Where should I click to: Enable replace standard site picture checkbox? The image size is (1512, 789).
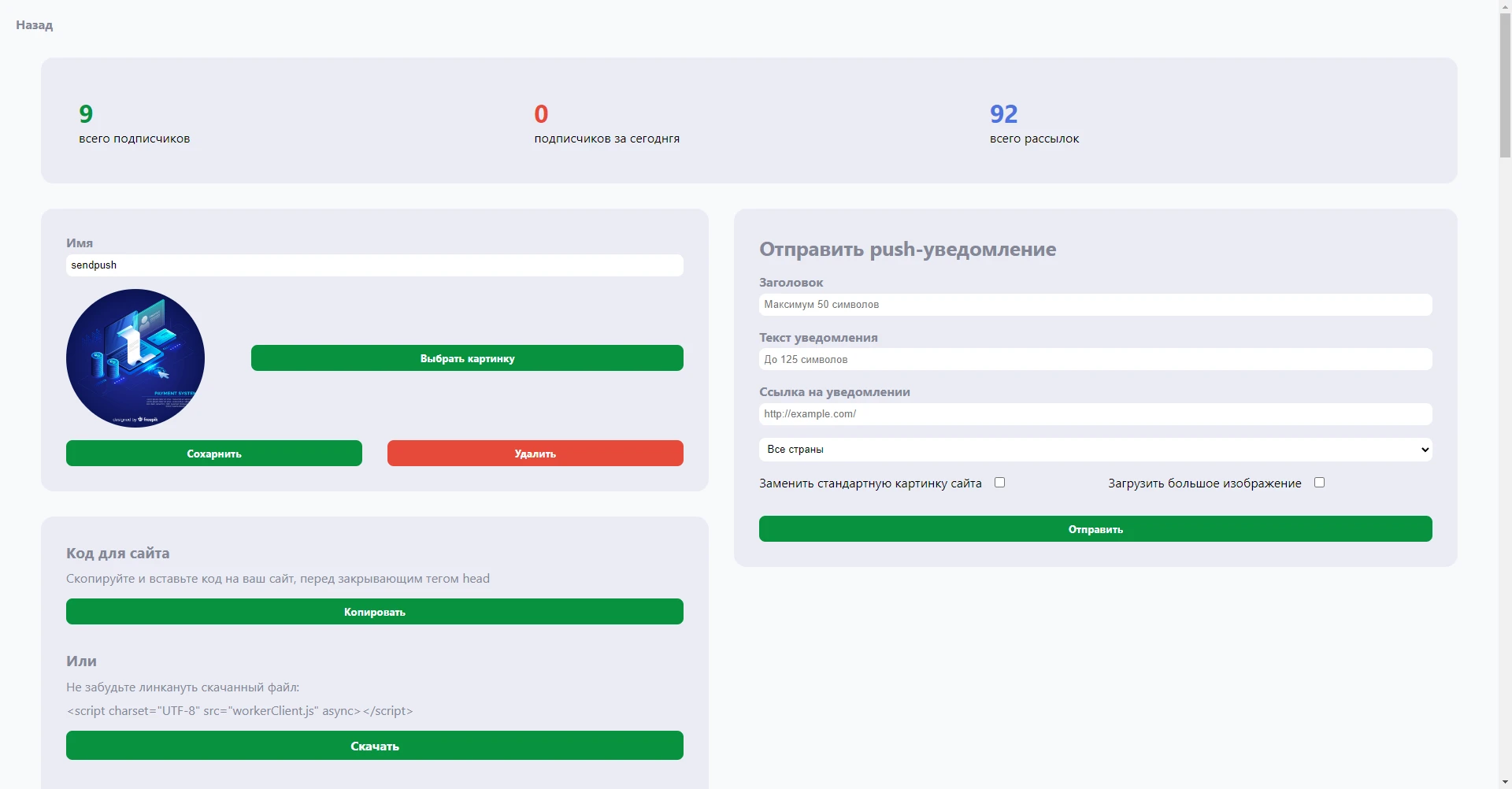coord(999,483)
